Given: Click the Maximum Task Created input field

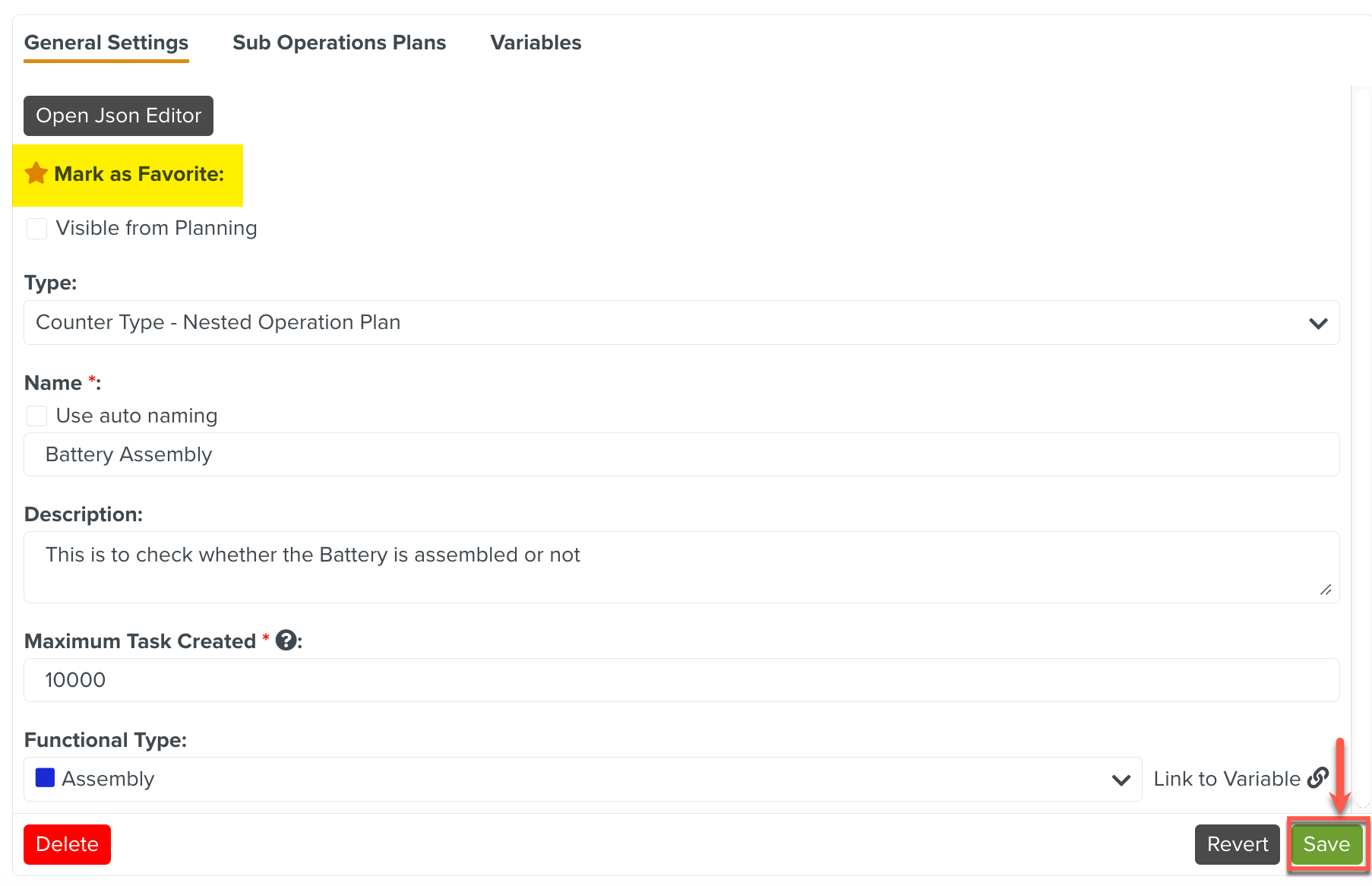Looking at the screenshot, I should pos(681,680).
